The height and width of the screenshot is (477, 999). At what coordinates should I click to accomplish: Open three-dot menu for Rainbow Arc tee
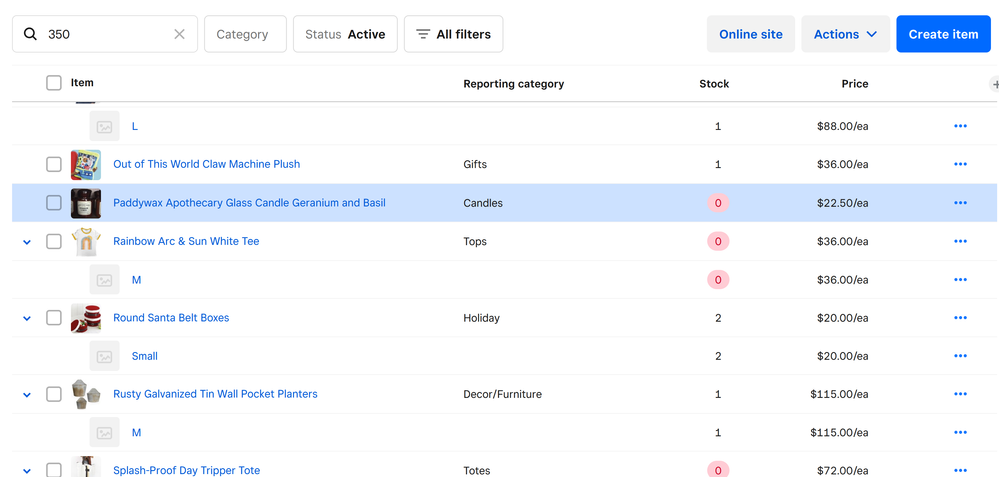960,241
